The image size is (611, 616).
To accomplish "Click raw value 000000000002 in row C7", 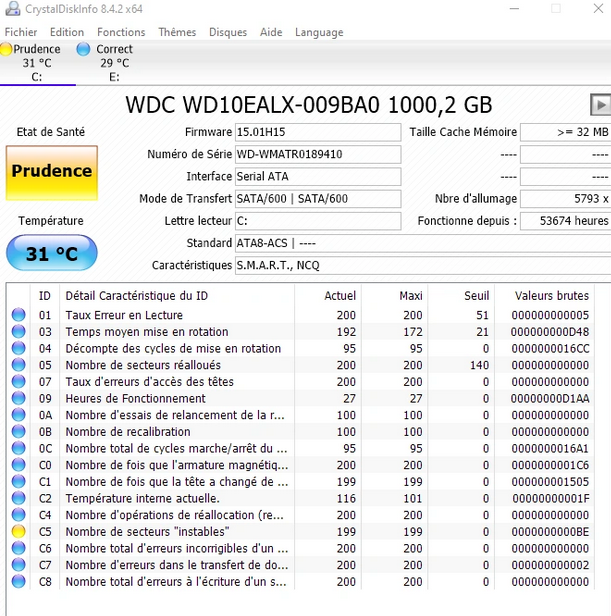I will (550, 565).
